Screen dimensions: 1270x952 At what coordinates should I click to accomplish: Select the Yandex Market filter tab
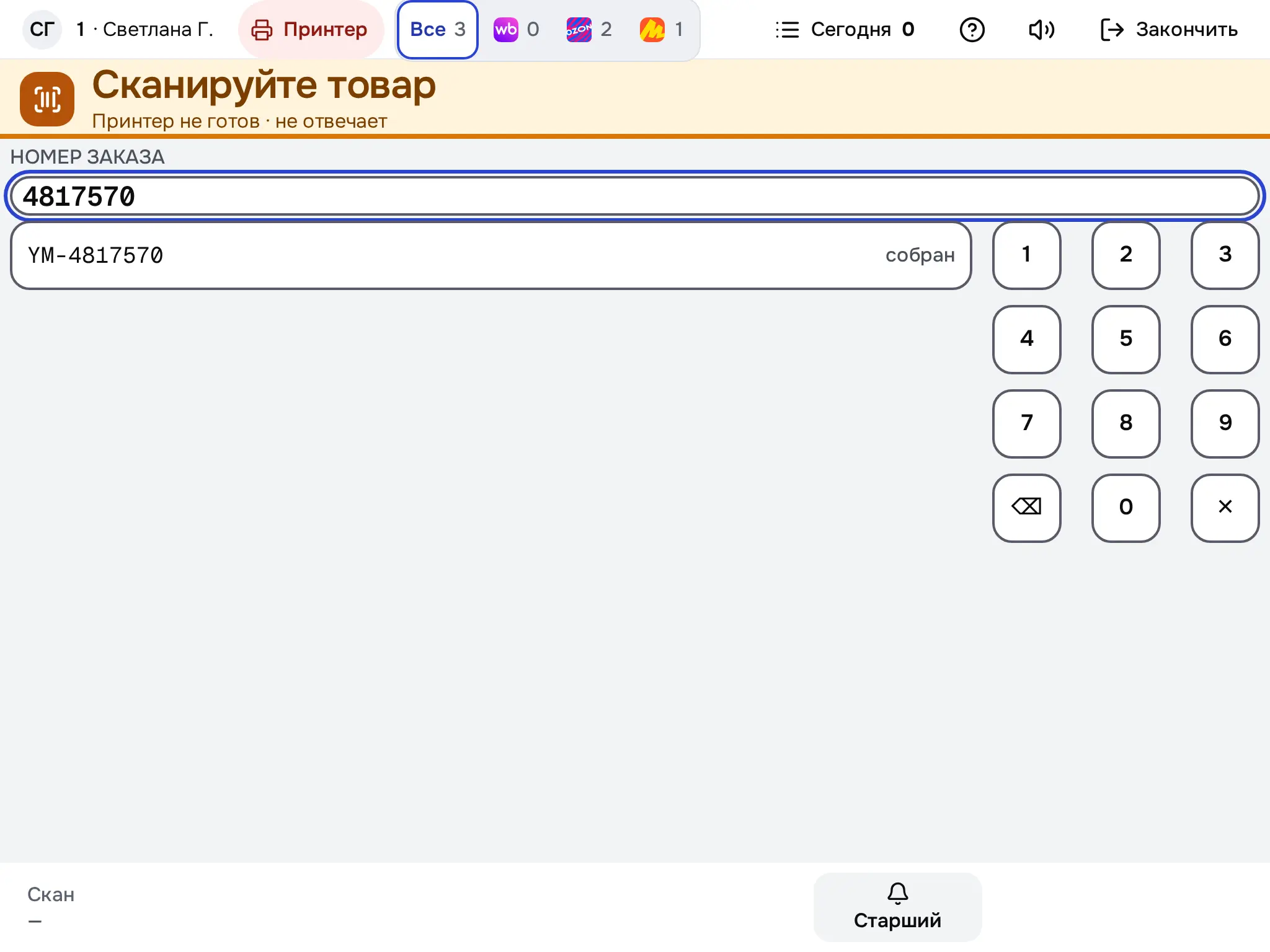point(662,30)
